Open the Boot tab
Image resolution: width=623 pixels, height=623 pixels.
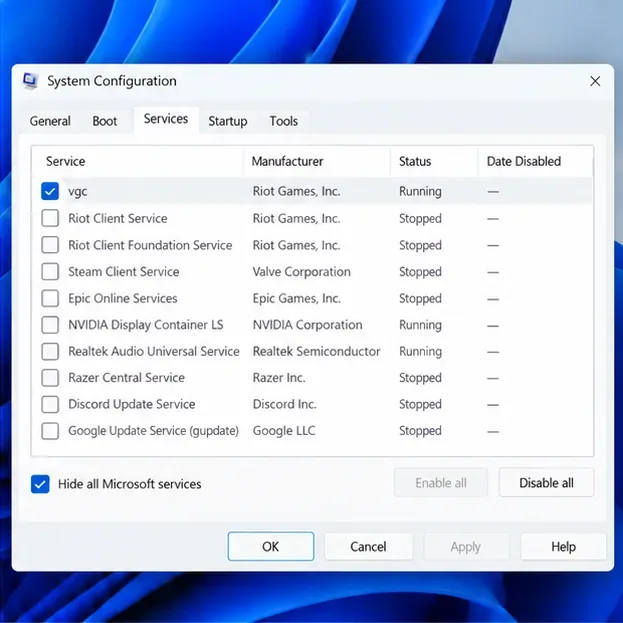coord(104,121)
